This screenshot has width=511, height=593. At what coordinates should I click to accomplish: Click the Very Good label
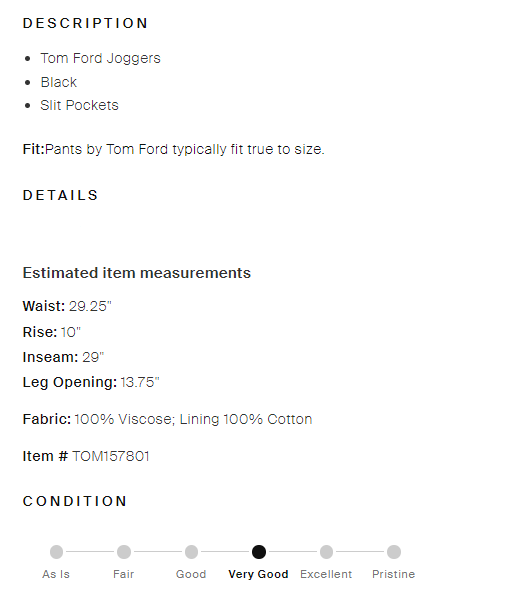pyautogui.click(x=258, y=574)
